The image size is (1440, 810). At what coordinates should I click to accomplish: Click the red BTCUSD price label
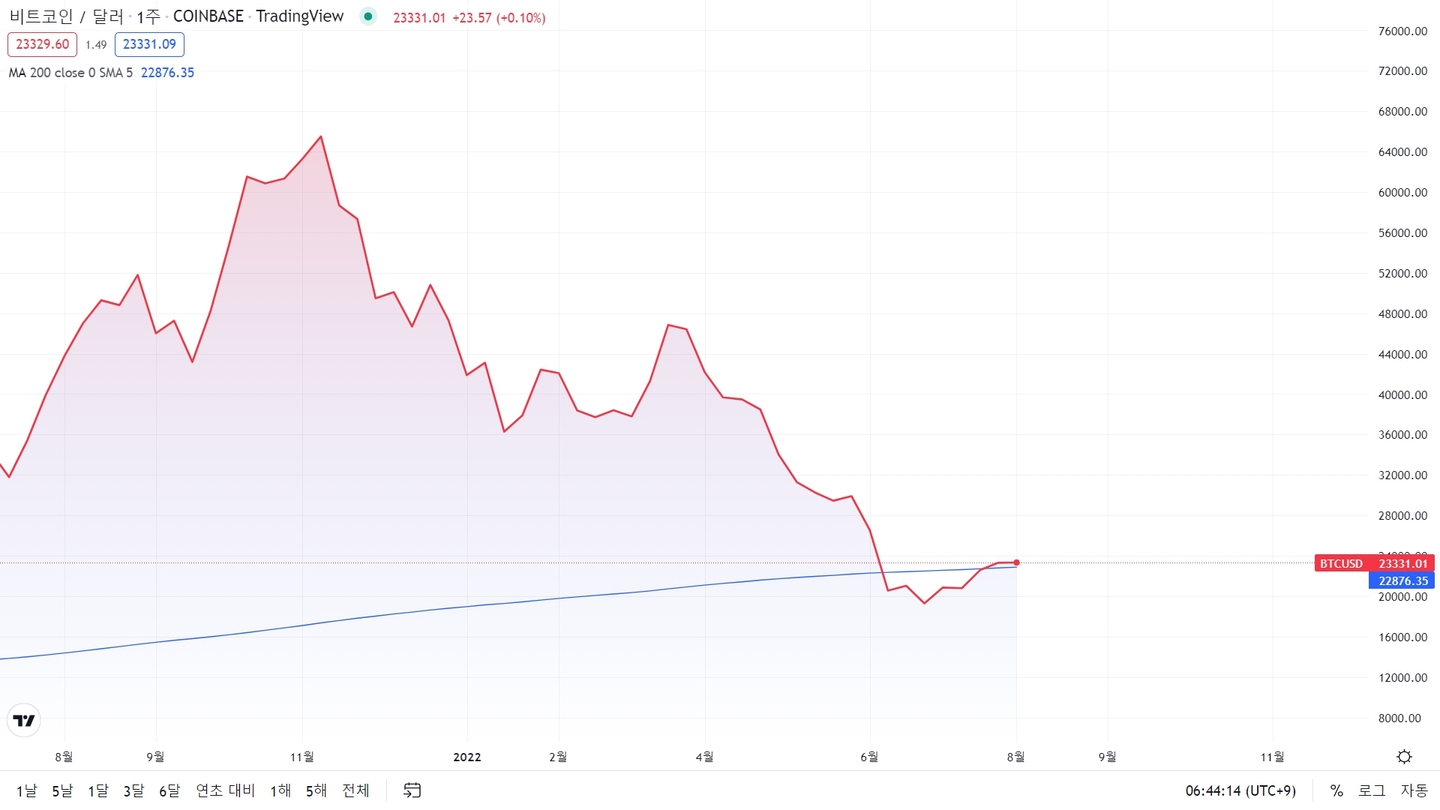pos(1374,564)
